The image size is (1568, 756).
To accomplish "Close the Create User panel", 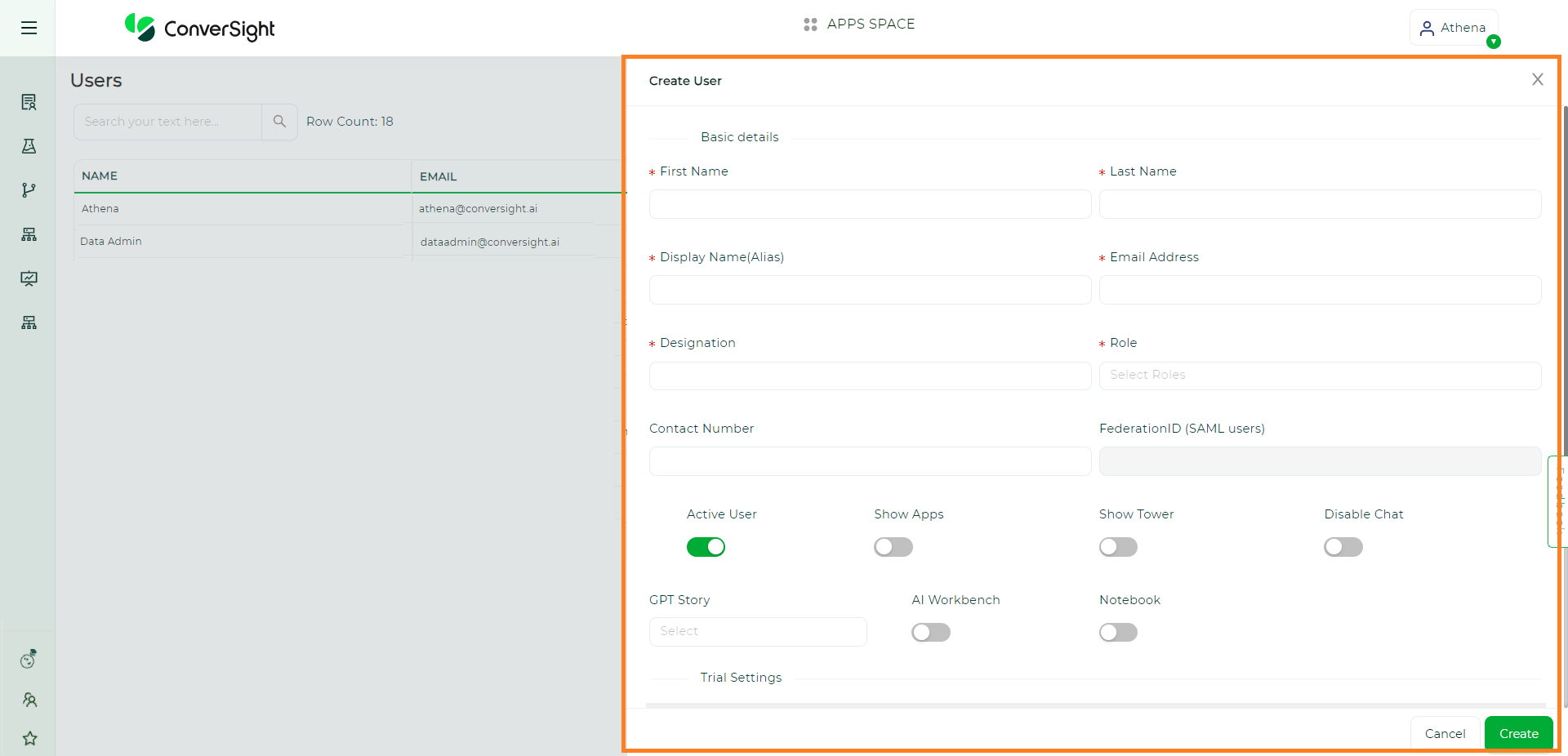I will 1538,79.
